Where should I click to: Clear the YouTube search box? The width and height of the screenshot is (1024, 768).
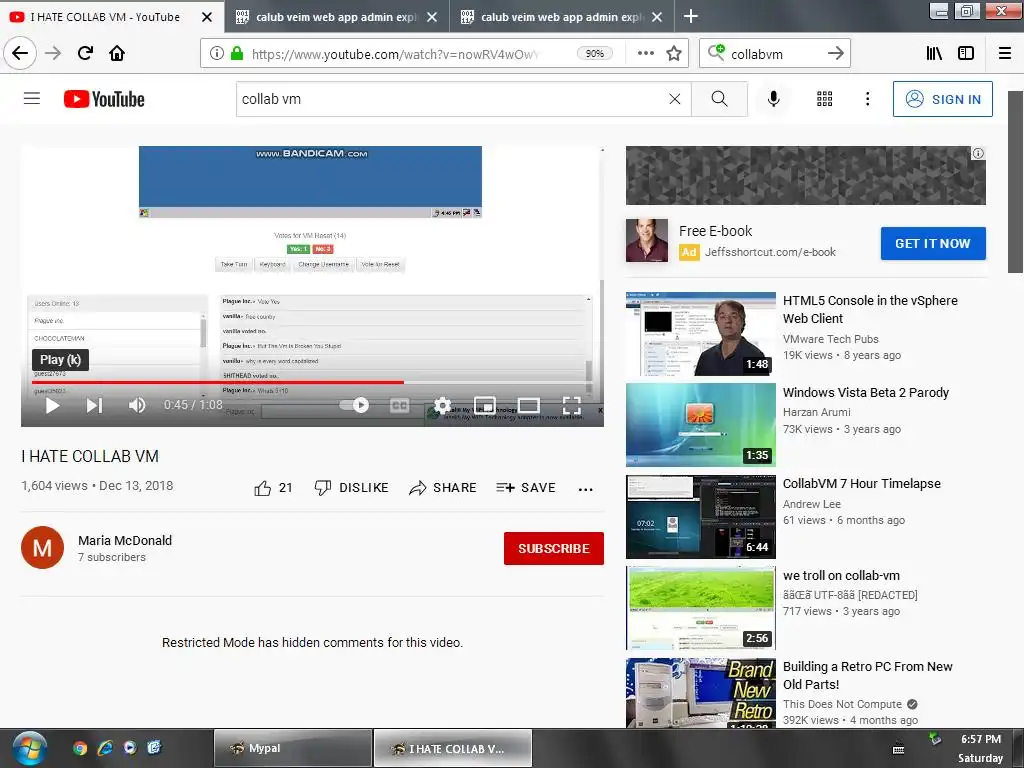point(675,99)
